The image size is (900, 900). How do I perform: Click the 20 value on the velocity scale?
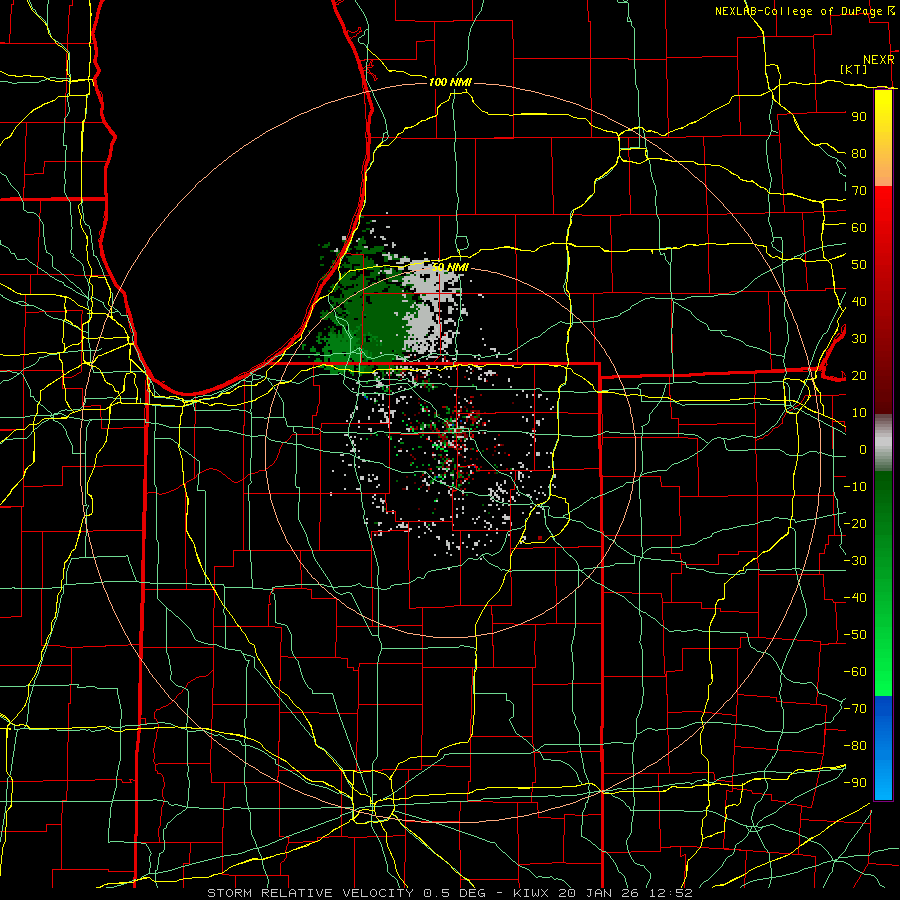(x=859, y=375)
